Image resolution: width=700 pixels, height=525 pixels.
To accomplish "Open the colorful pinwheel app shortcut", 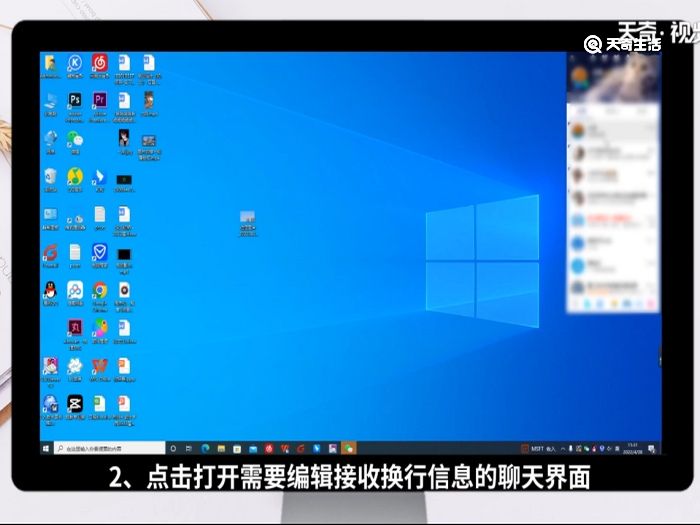I will coord(100,328).
